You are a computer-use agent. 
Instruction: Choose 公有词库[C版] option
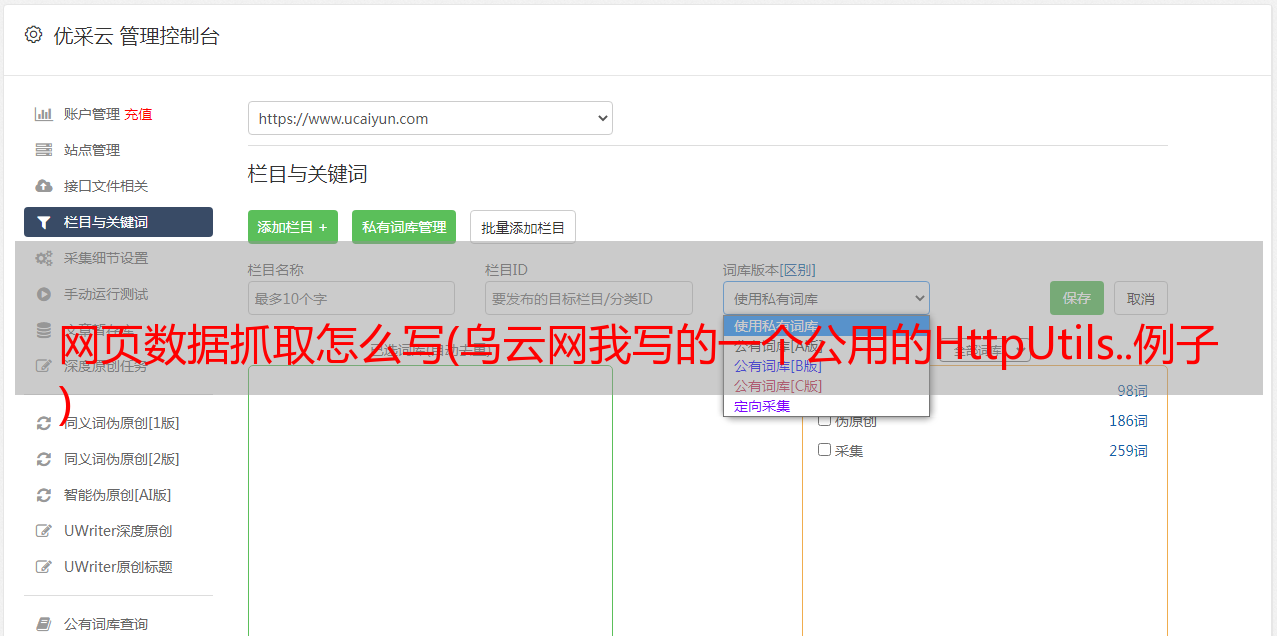tap(826, 386)
